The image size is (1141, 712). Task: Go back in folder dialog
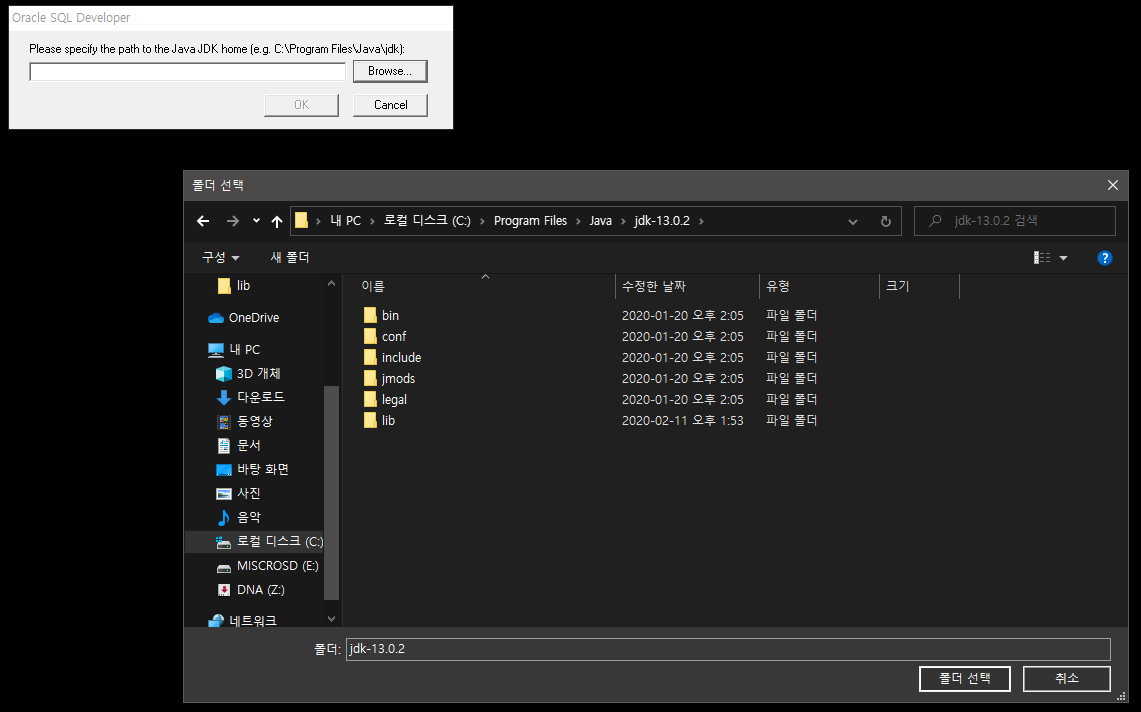pyautogui.click(x=203, y=221)
